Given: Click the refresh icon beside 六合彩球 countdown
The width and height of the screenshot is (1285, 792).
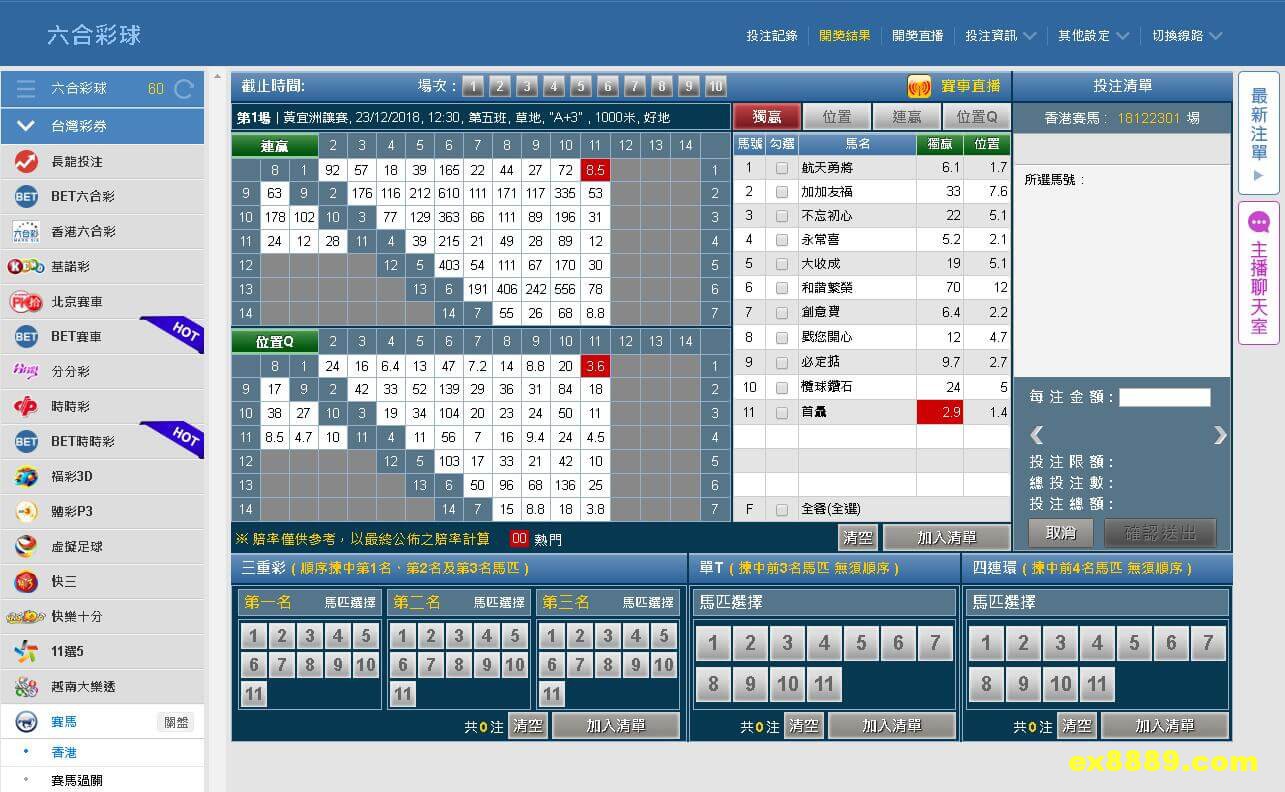Looking at the screenshot, I should pos(184,89).
